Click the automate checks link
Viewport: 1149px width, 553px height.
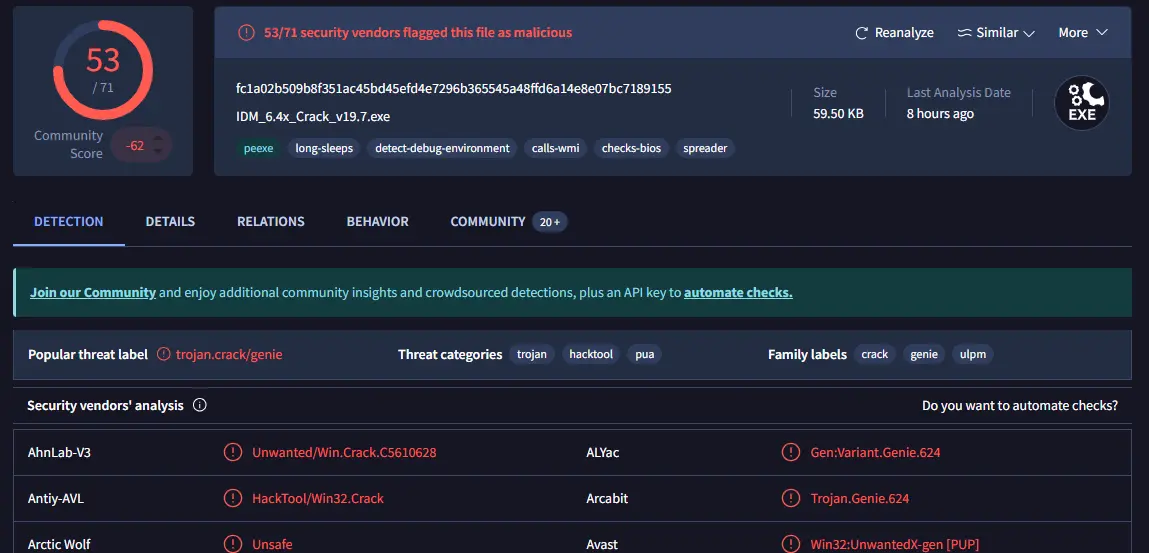pyautogui.click(x=738, y=292)
